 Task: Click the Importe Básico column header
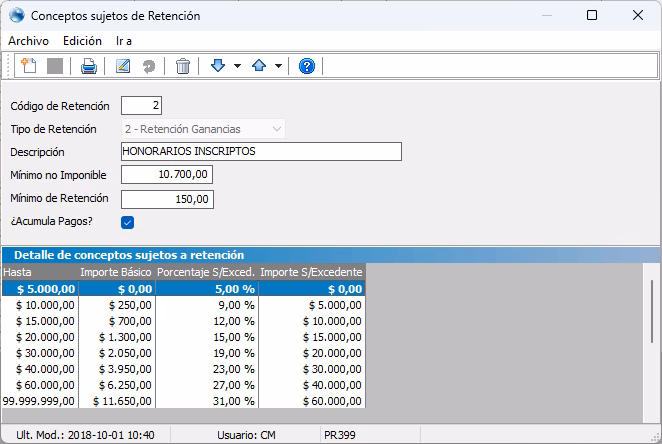tap(117, 272)
